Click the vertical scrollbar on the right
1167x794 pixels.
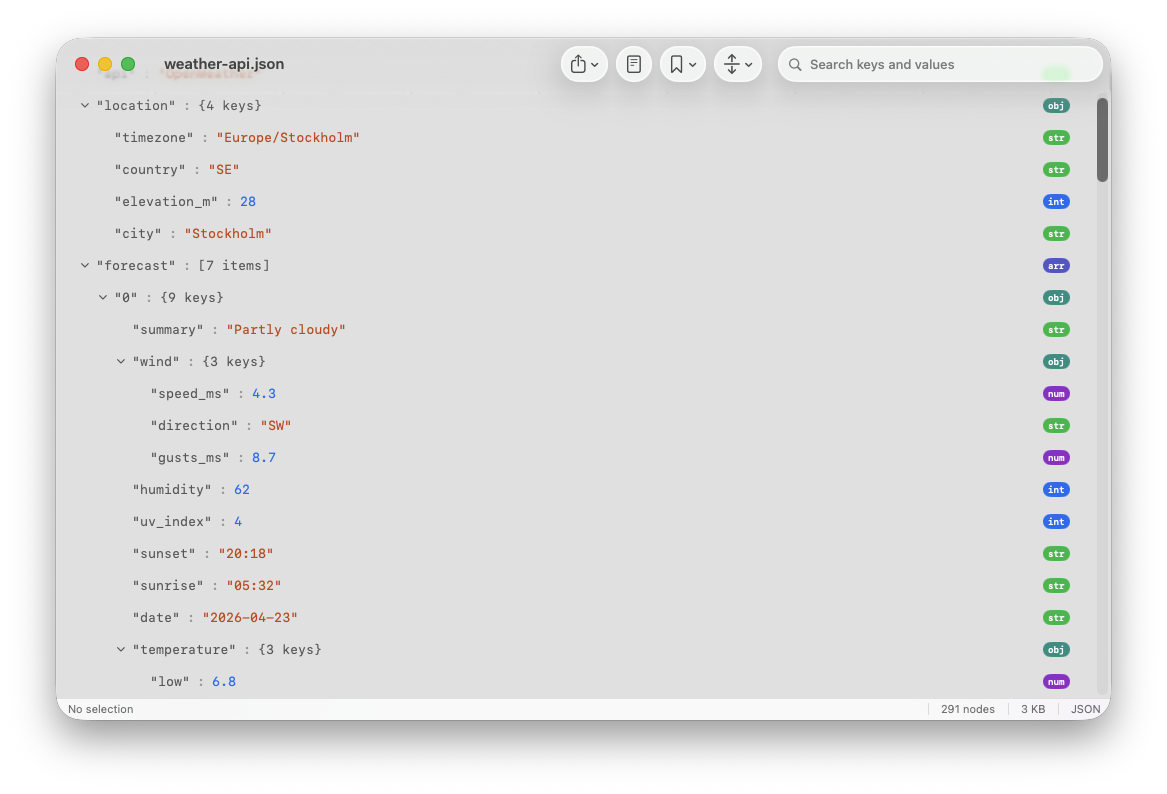1103,140
